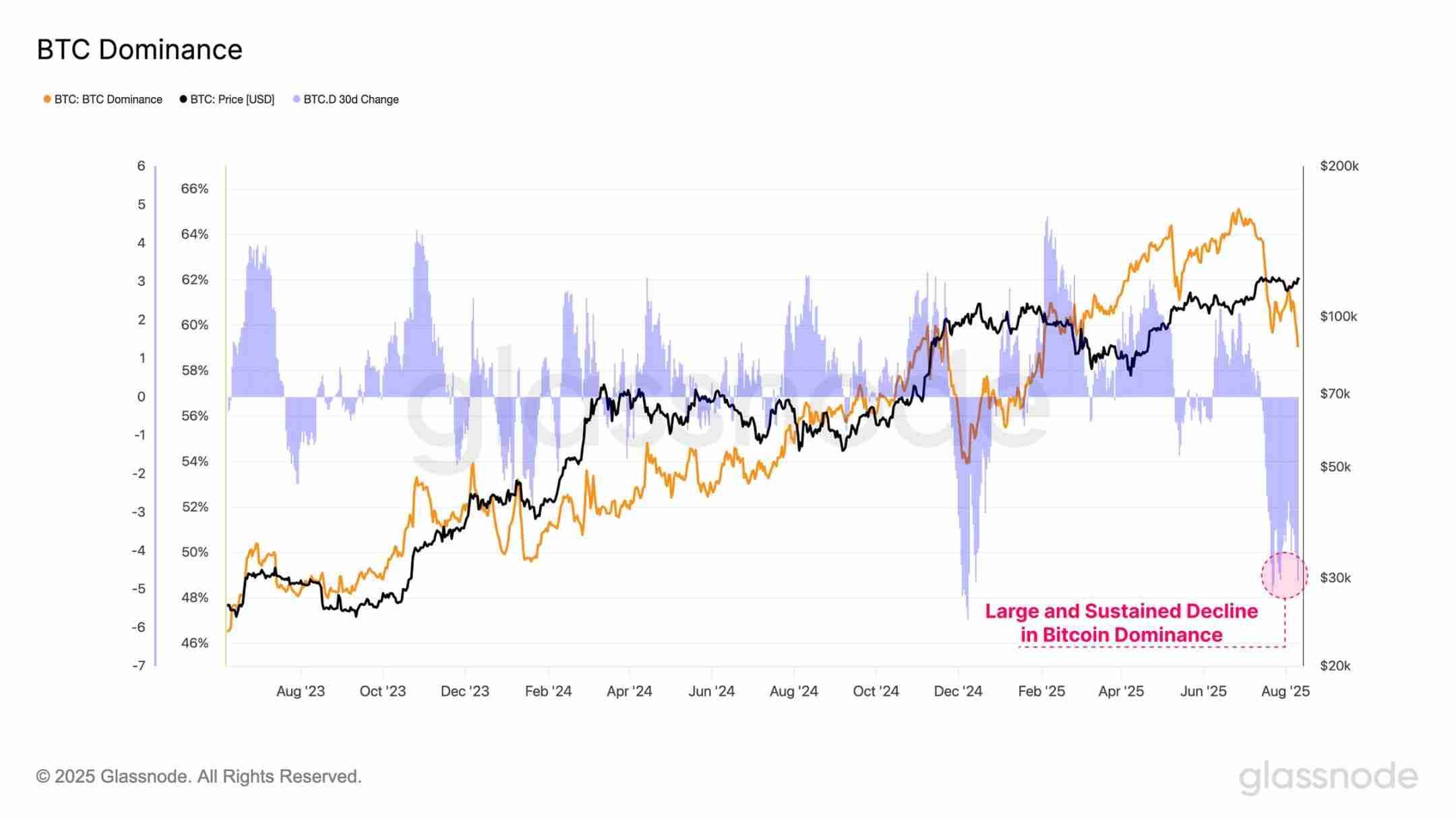Click the glassnode logo in bottom right
Viewport: 1456px width, 819px height.
tap(1328, 777)
